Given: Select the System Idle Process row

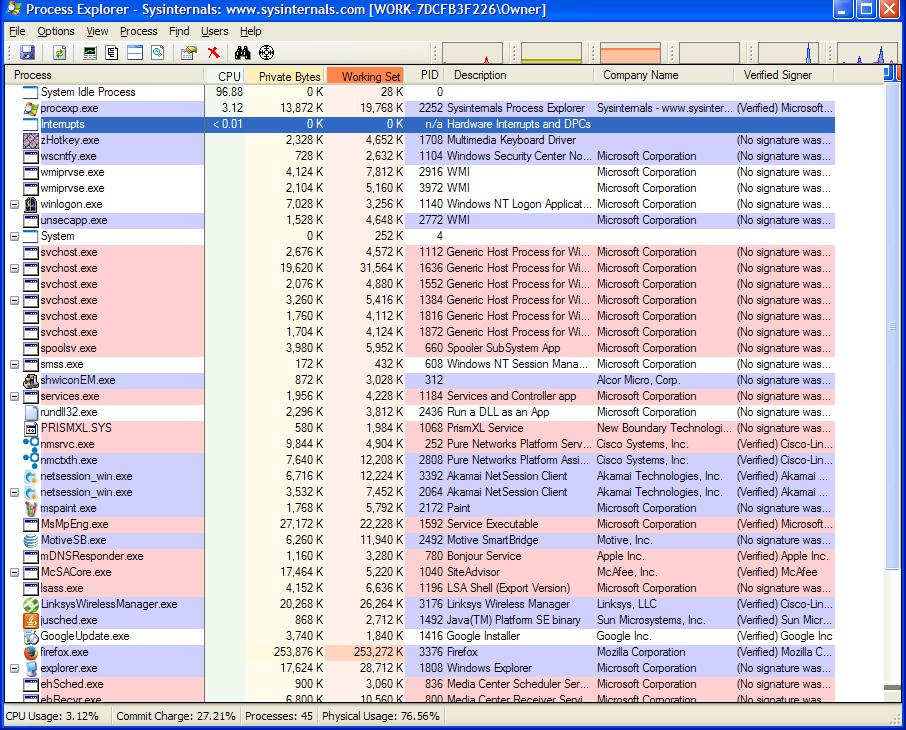Looking at the screenshot, I should click(x=420, y=92).
